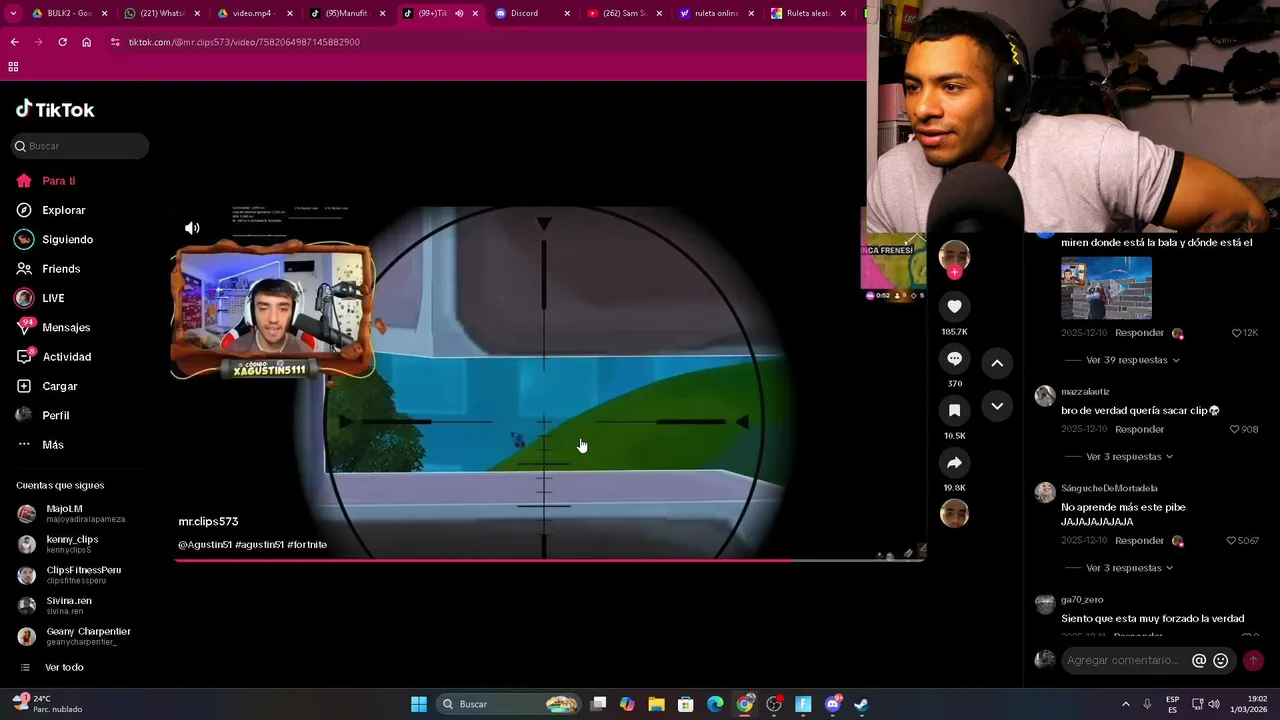
Task: Reply to the 'miren donde está' comment
Action: coord(1139,333)
